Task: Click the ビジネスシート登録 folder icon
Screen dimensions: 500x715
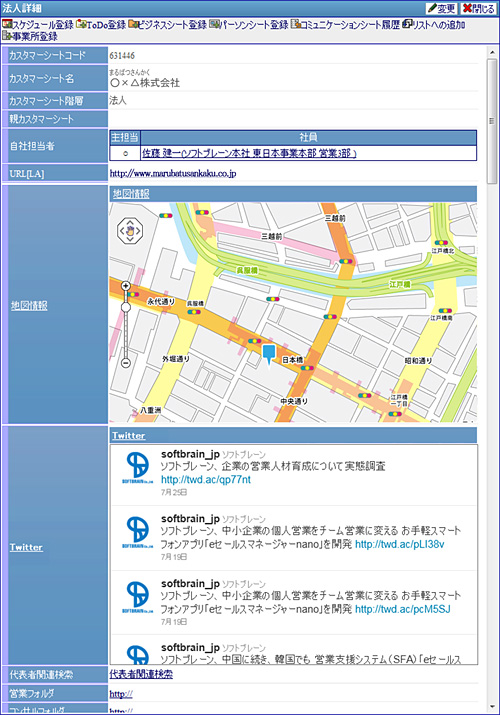Action: (x=133, y=24)
